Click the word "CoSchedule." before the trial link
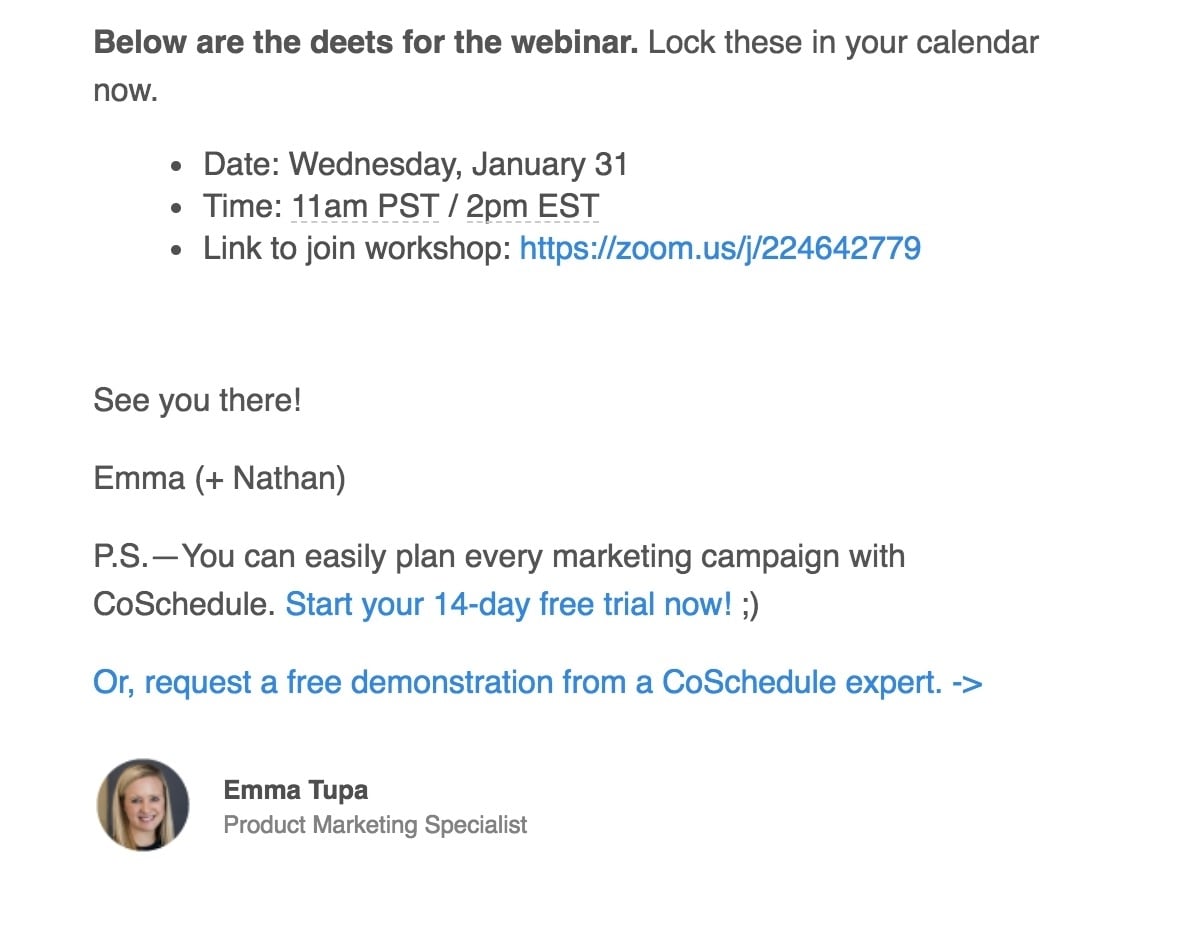Viewport: 1190px width, 941px height. (184, 604)
